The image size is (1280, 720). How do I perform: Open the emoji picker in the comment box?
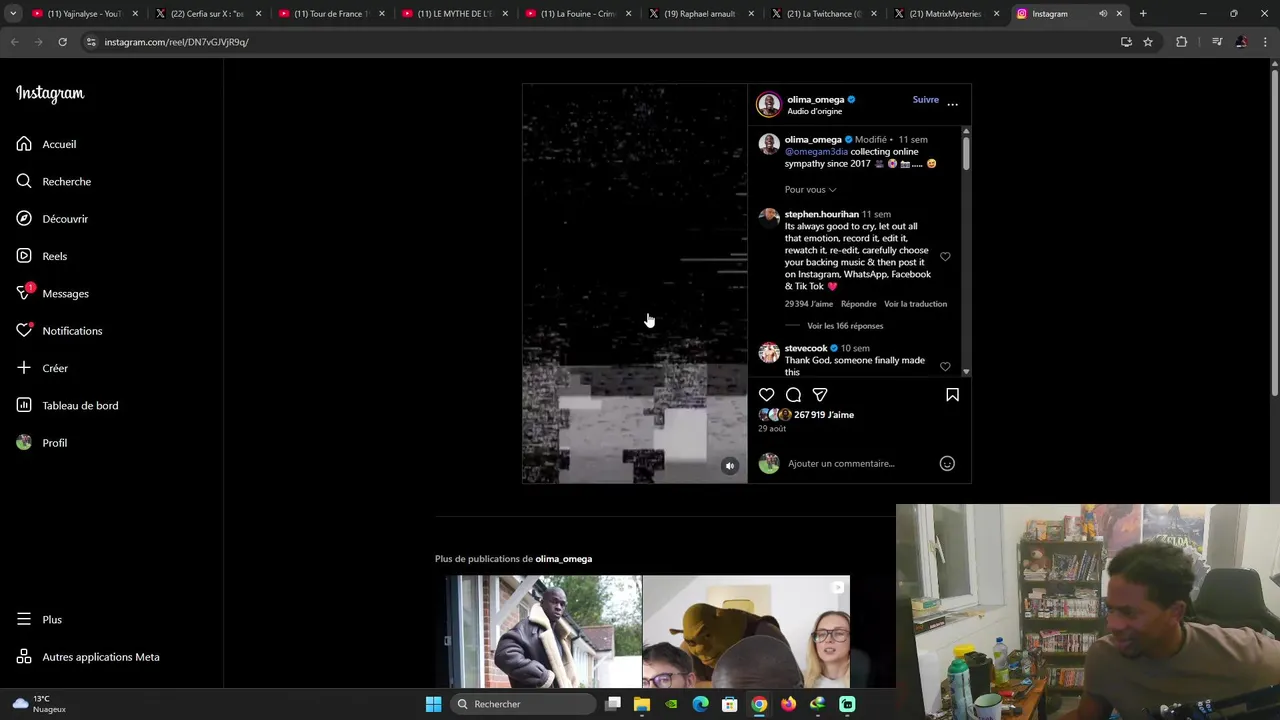[x=947, y=463]
